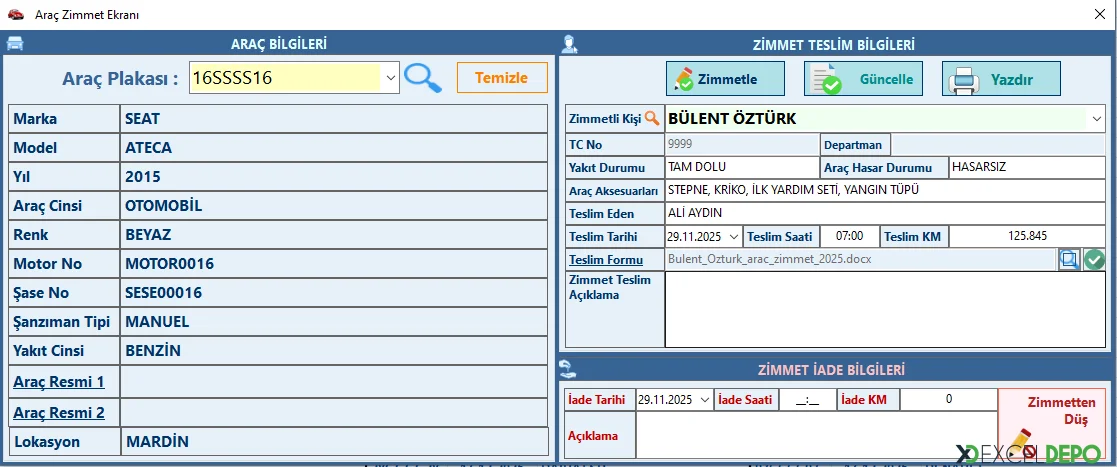Image resolution: width=1117 pixels, height=467 pixels.
Task: Click the Yıl value 2015
Action: pyautogui.click(x=333, y=177)
